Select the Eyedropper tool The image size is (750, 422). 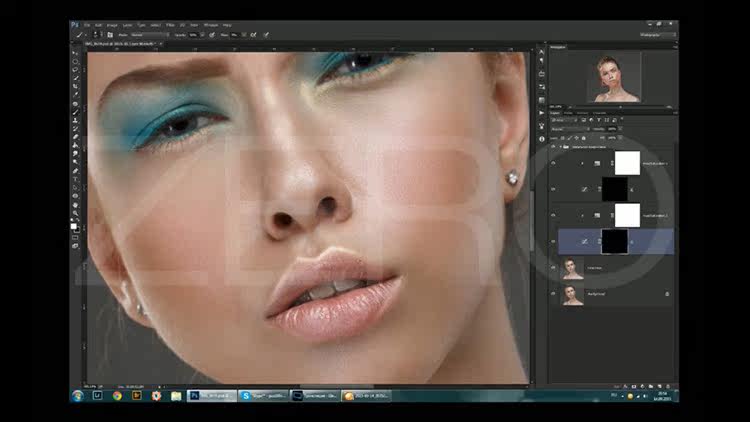pos(75,95)
